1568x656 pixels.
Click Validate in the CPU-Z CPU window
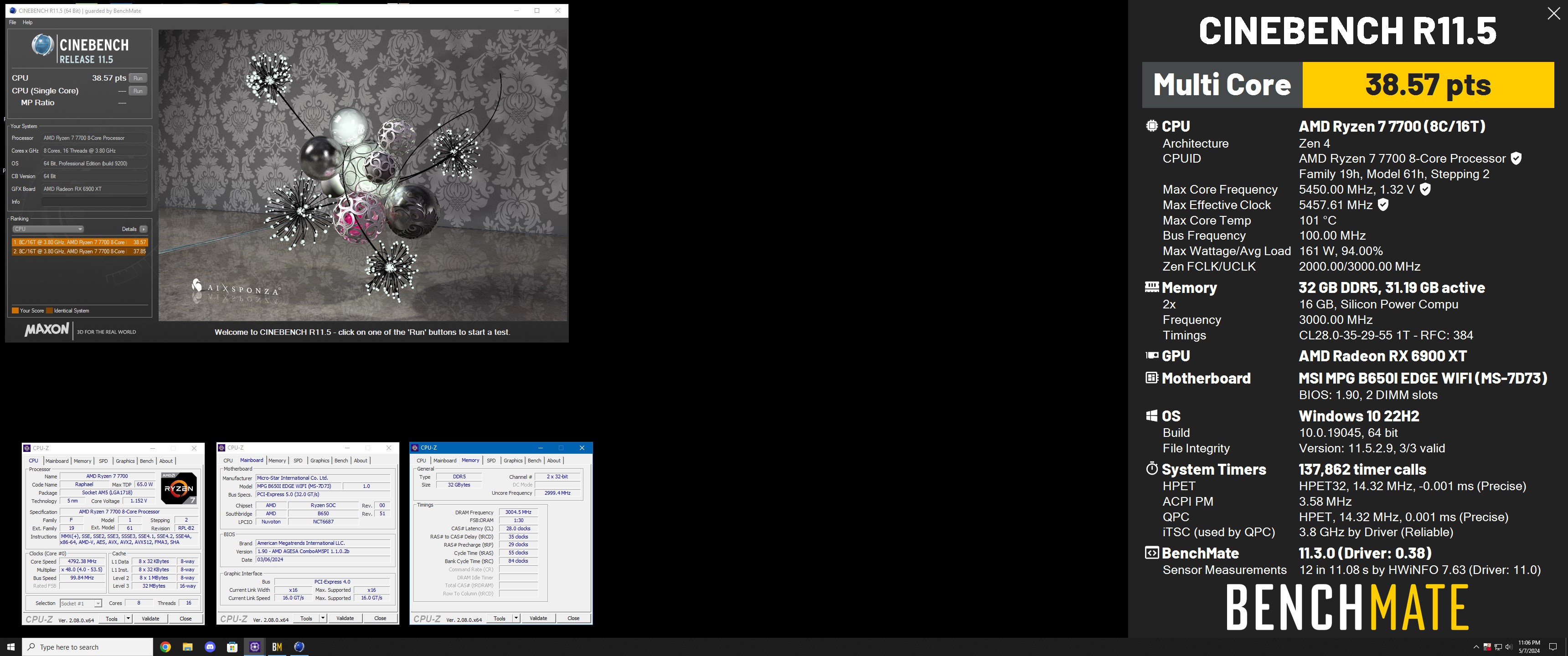[150, 618]
